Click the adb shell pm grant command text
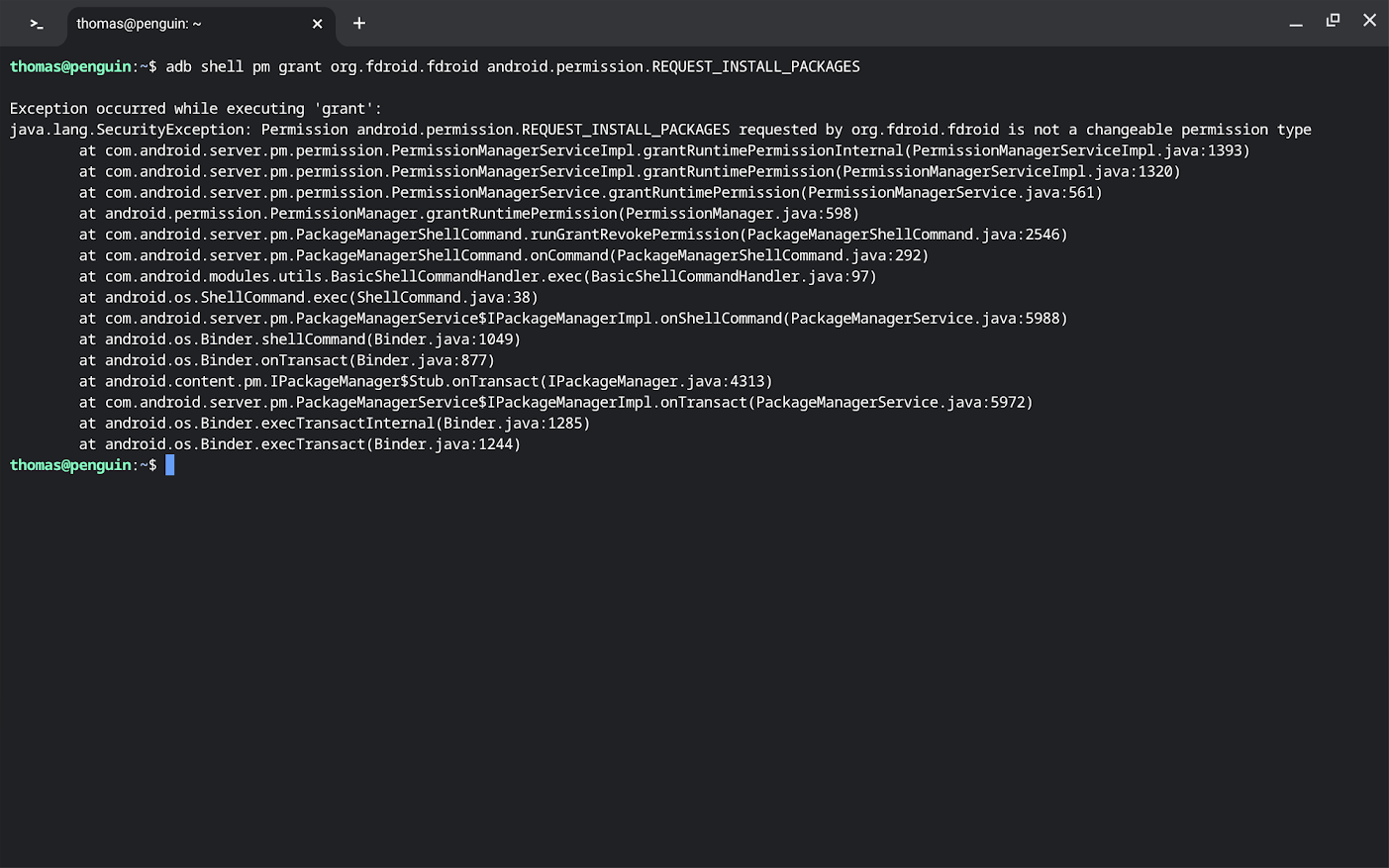Viewport: 1389px width, 868px height. click(x=512, y=67)
